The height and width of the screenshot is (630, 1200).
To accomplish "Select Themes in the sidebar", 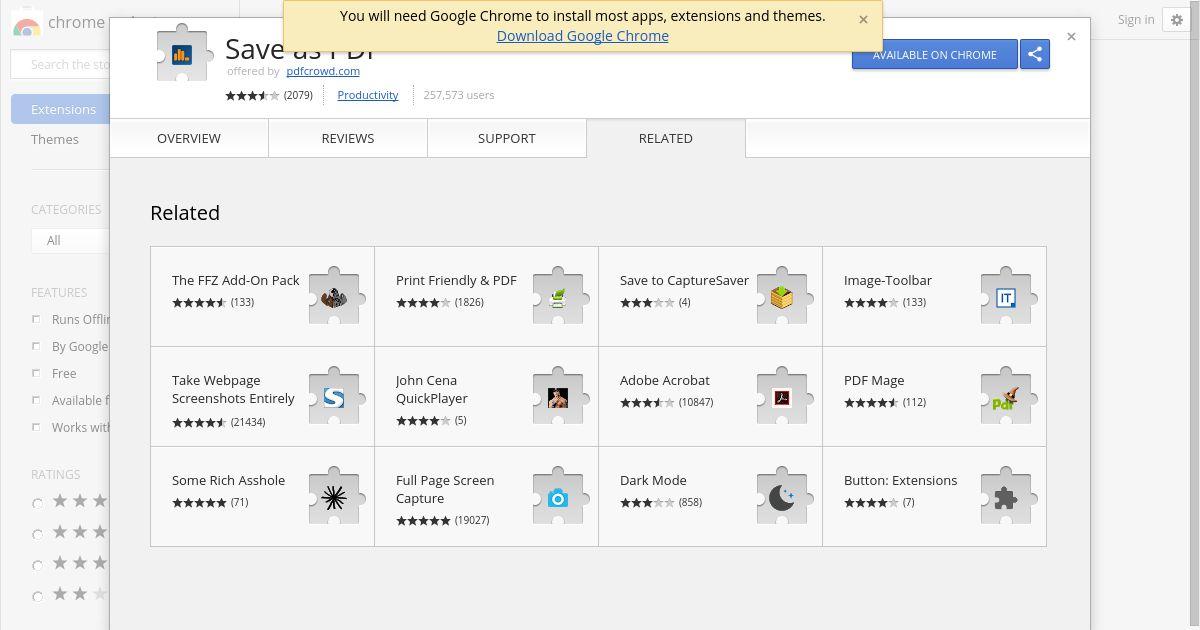I will point(55,139).
